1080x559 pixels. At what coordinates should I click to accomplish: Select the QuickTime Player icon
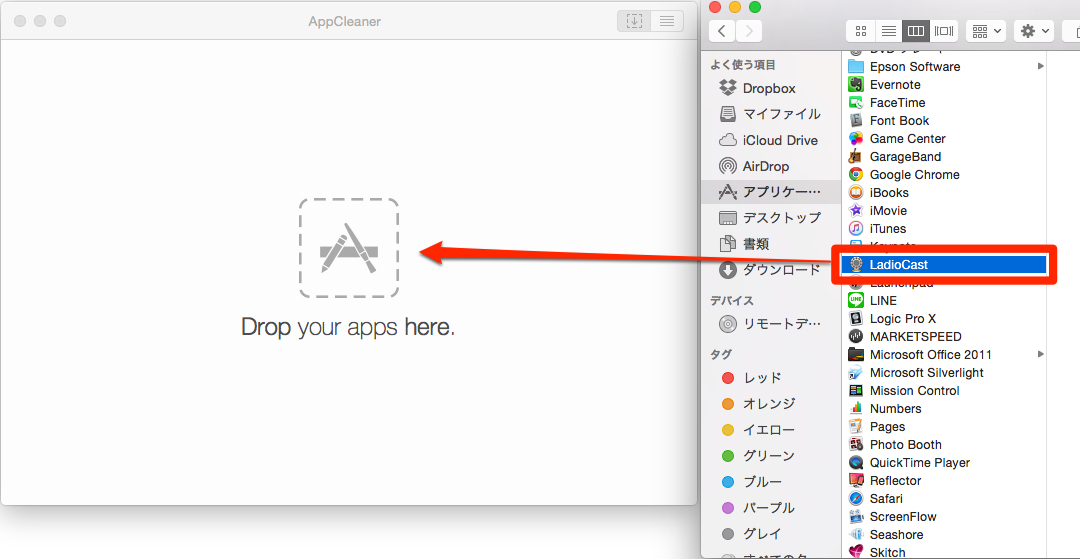tap(856, 463)
